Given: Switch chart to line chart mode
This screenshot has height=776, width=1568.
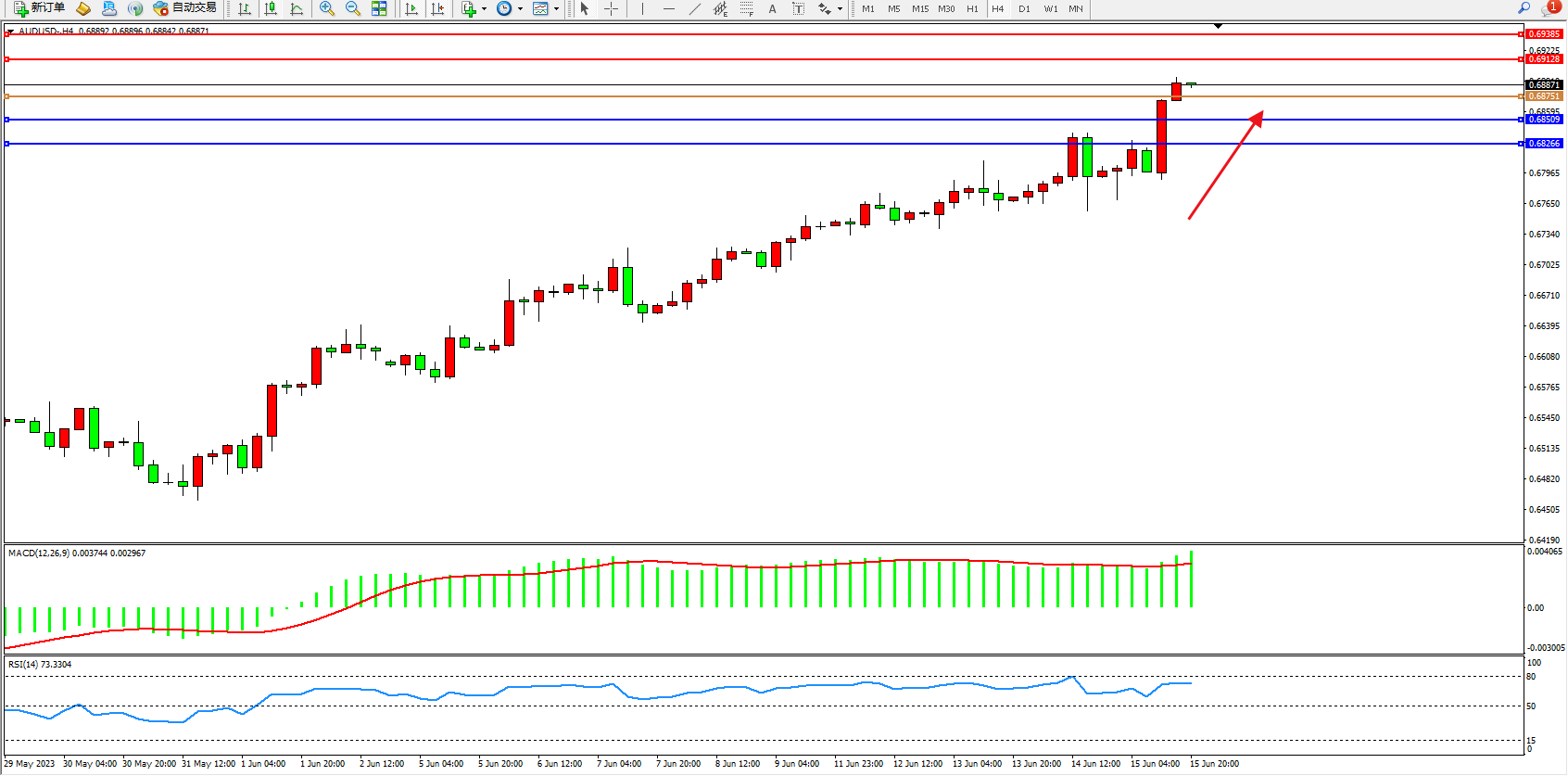Looking at the screenshot, I should [297, 8].
